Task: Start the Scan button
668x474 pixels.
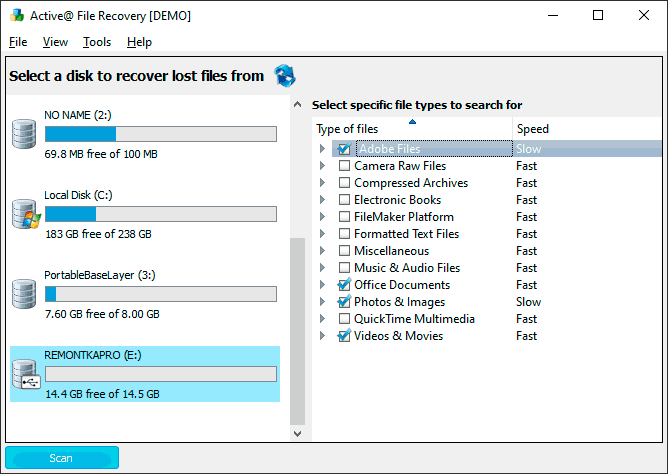Action: tap(62, 458)
